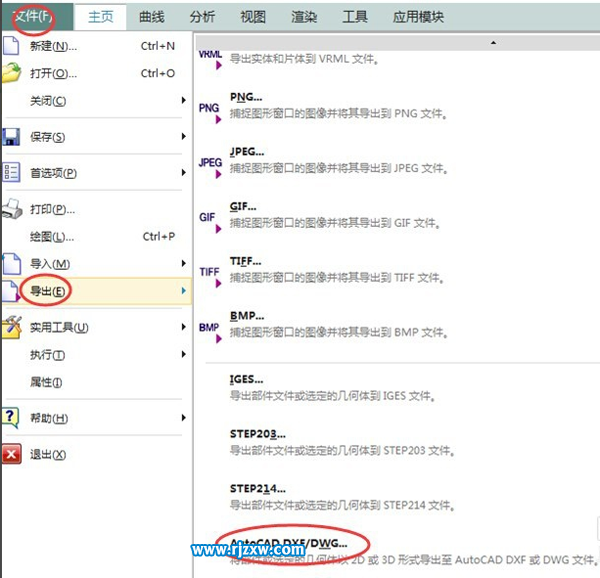Choose 打印(P)... menu entry

[x=96, y=209]
